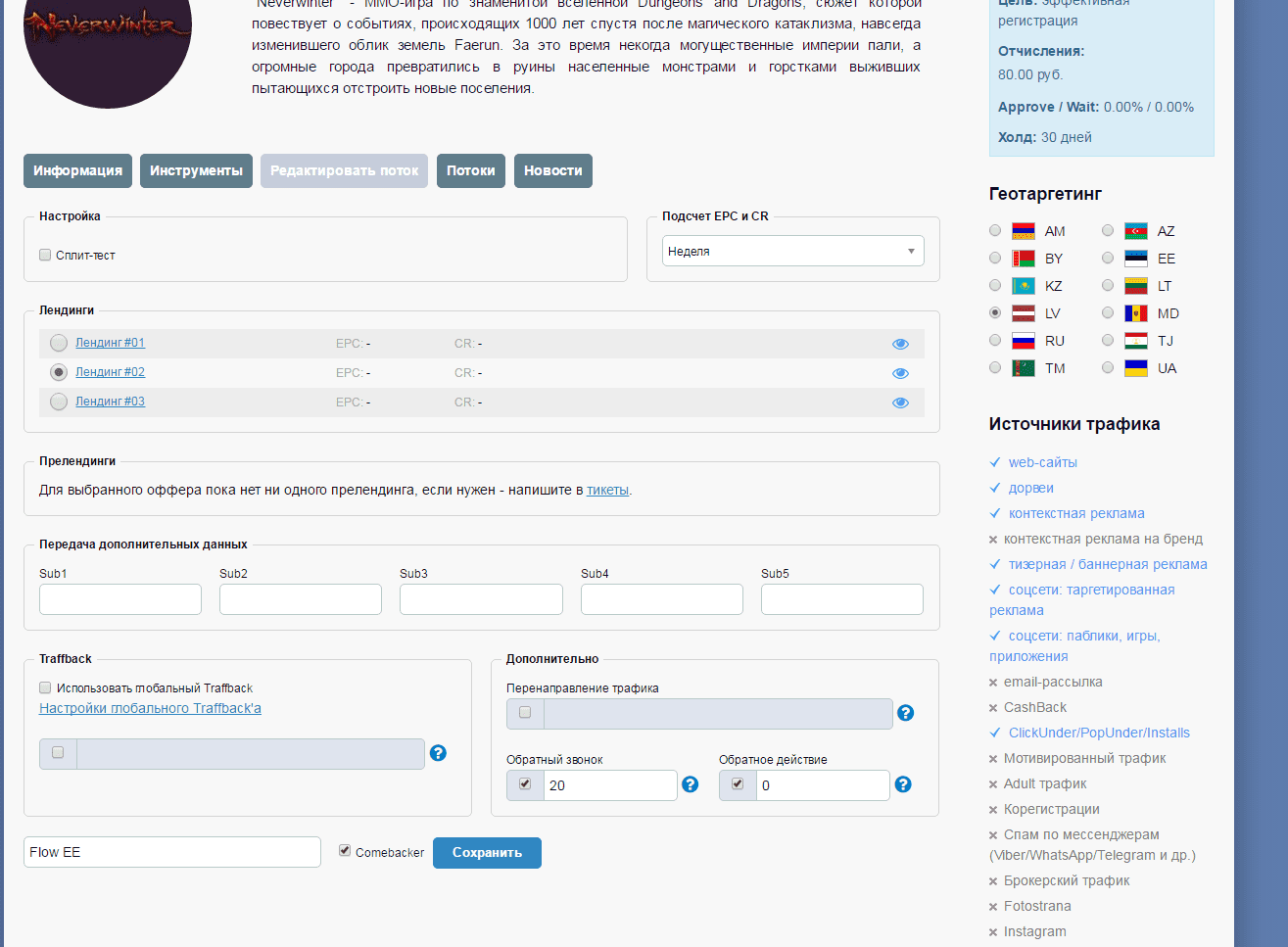
Task: Toggle the Traffback URL field checkbox
Action: (58, 752)
